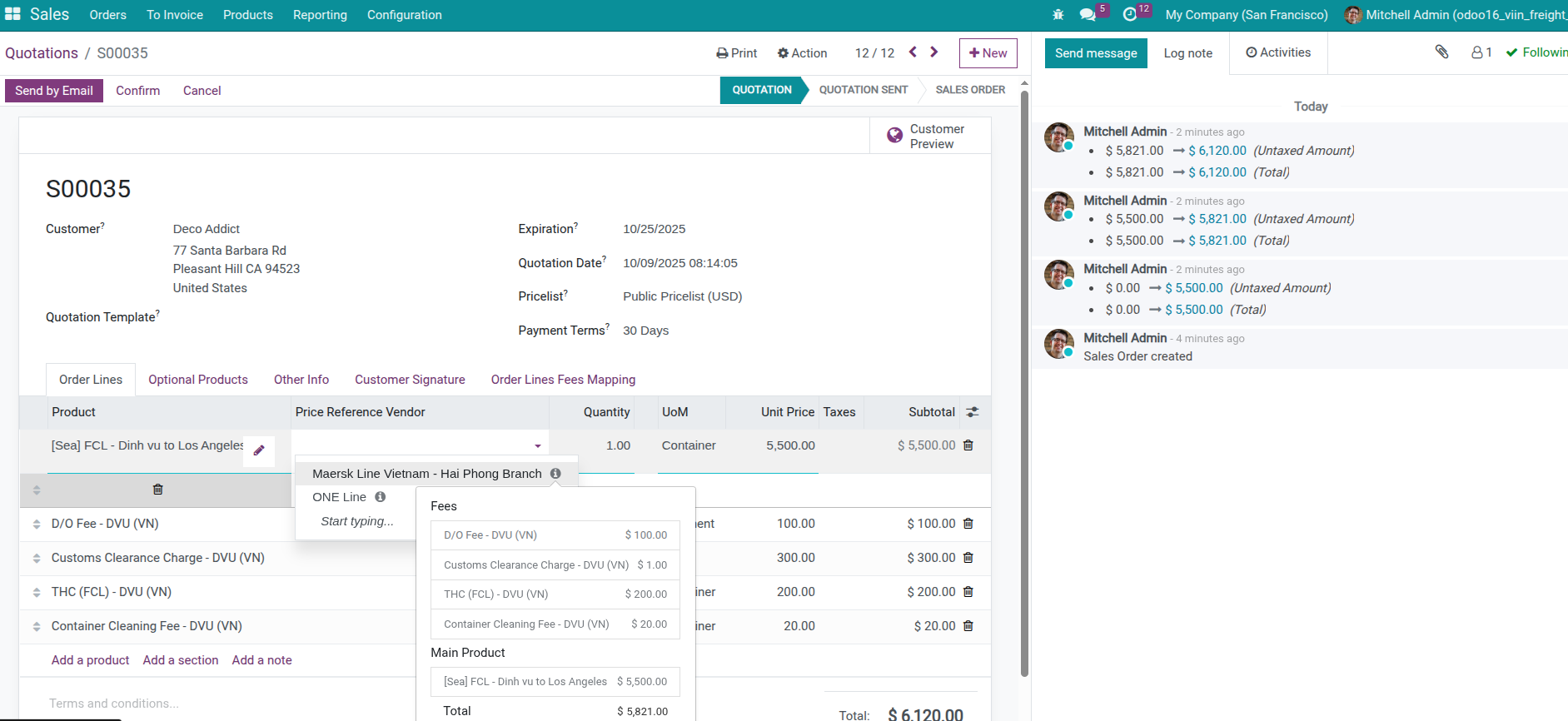Image resolution: width=1568 pixels, height=721 pixels.
Task: Open the activities clock icon
Action: click(1130, 15)
